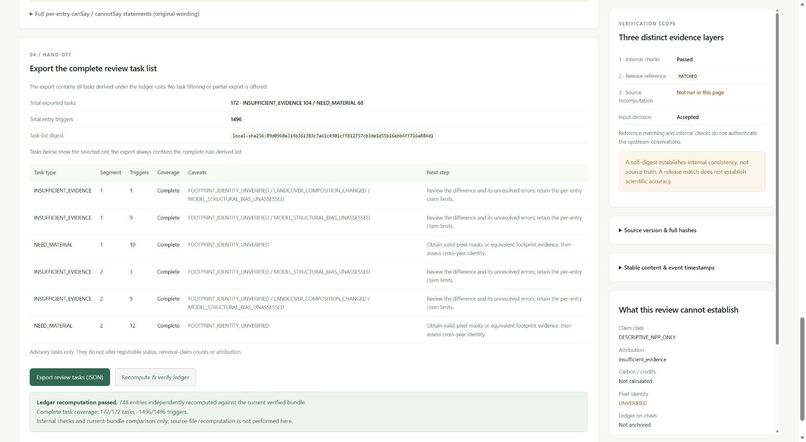The image size is (806, 442).
Task: Click the Passed internal checks value
Action: click(685, 60)
